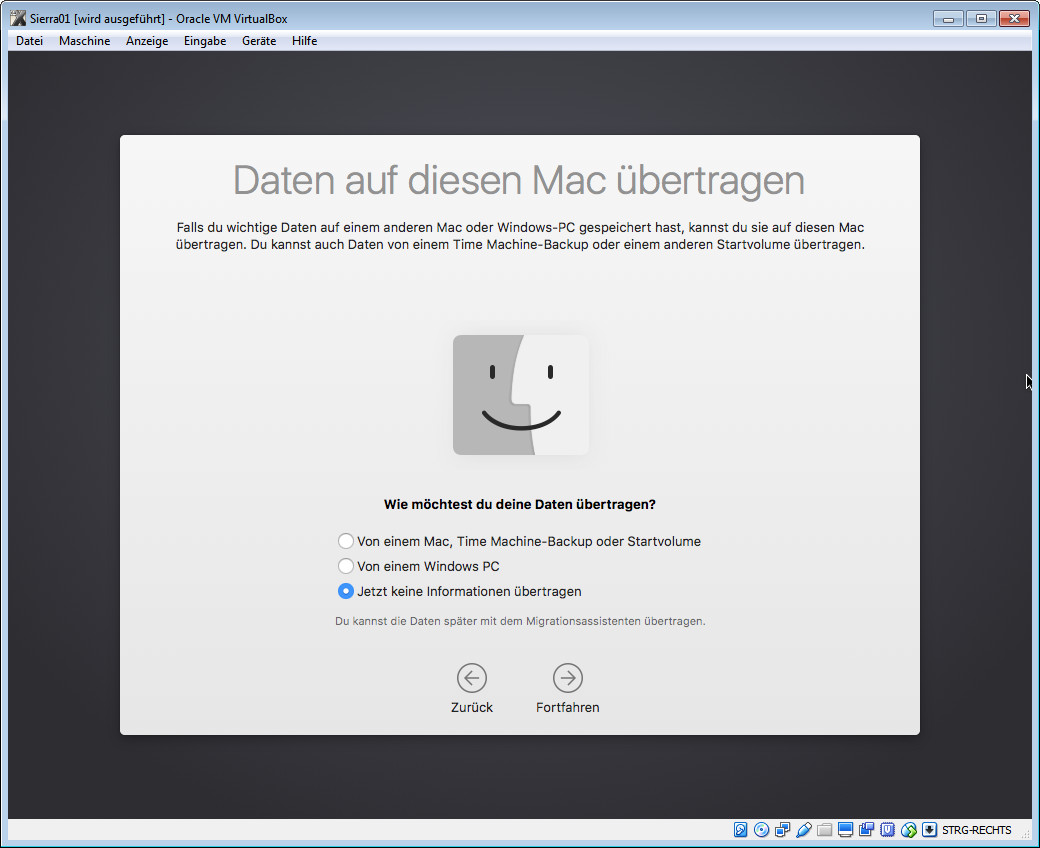Open the USB devices status icon

(x=804, y=830)
